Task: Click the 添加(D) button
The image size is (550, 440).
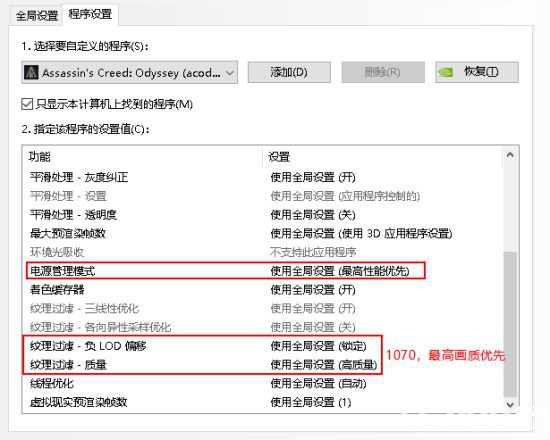Action: click(289, 72)
